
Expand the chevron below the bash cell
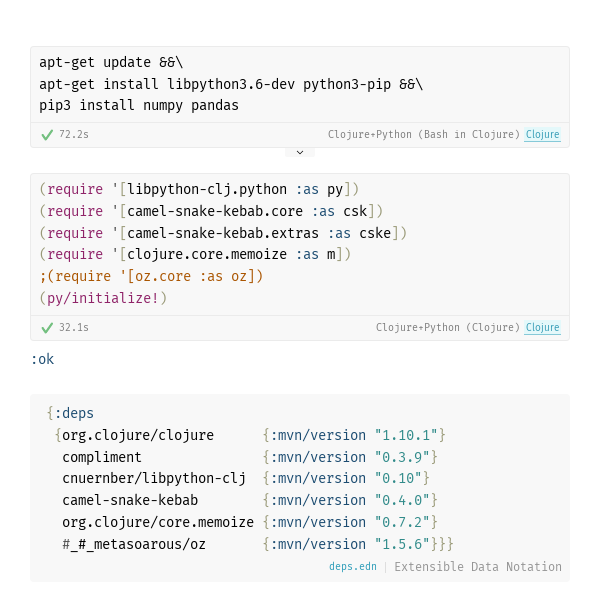pyautogui.click(x=300, y=152)
